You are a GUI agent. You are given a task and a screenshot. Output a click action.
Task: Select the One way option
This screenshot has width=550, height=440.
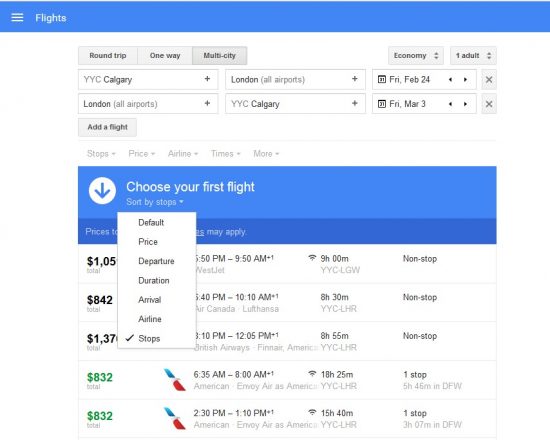(x=165, y=55)
